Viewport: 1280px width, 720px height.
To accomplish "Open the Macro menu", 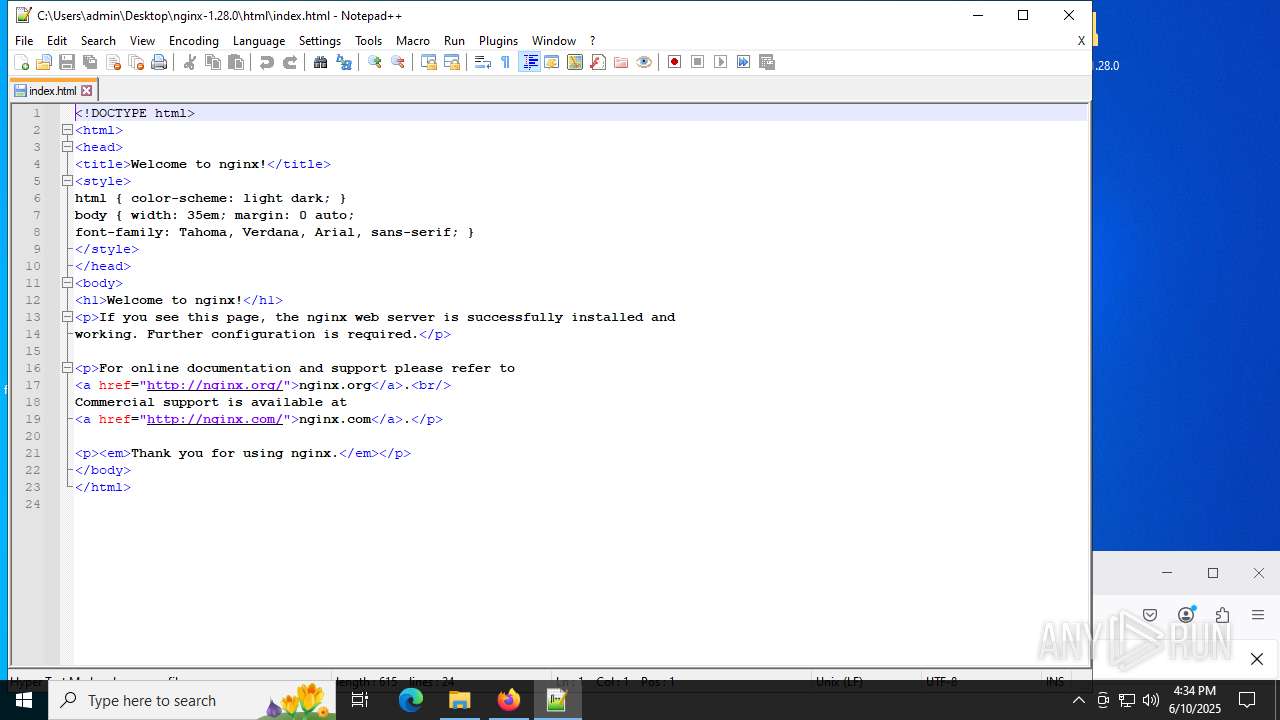I will 413,41.
